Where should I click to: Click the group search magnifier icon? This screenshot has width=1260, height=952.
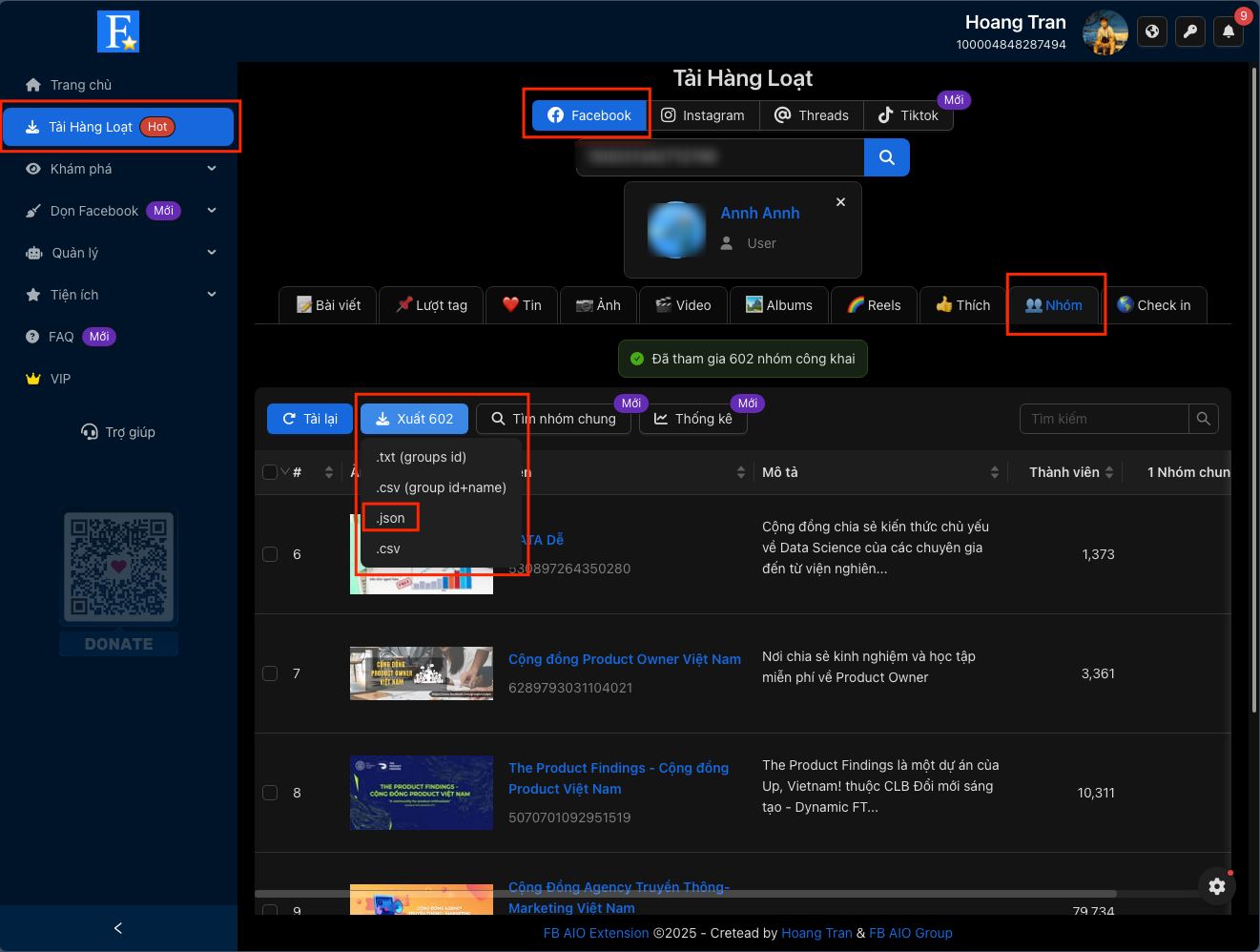point(1204,419)
